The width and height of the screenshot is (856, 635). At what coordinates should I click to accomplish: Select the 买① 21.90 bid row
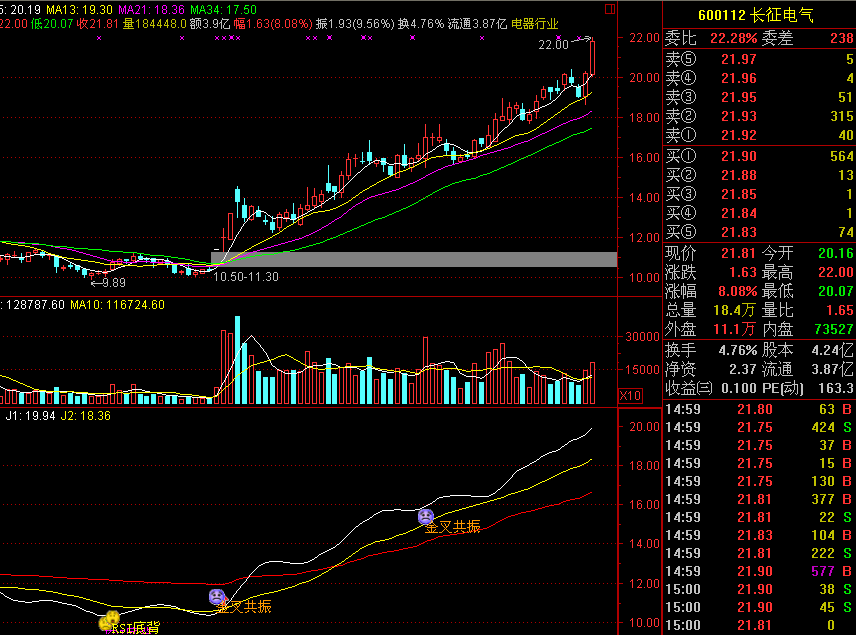tap(759, 156)
